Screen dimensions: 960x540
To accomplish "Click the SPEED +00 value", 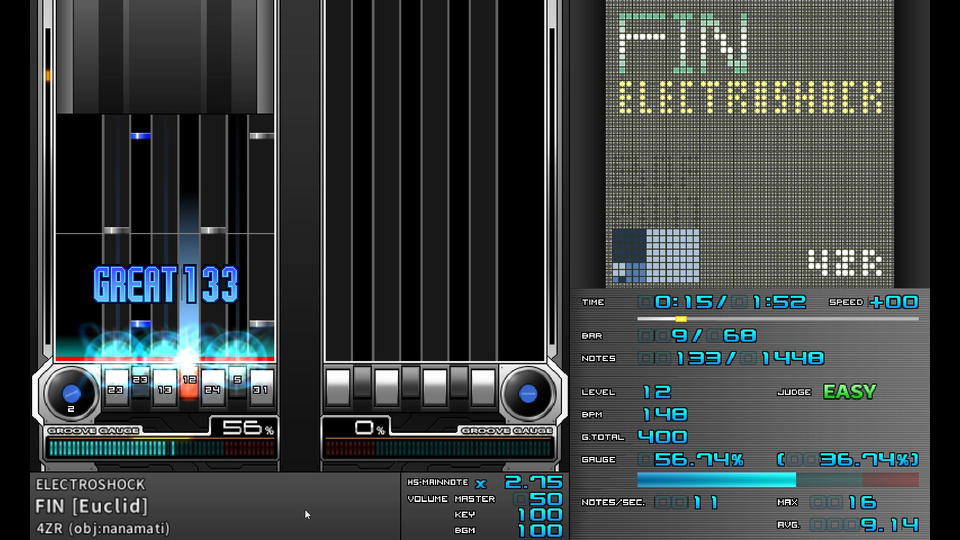I will (894, 302).
